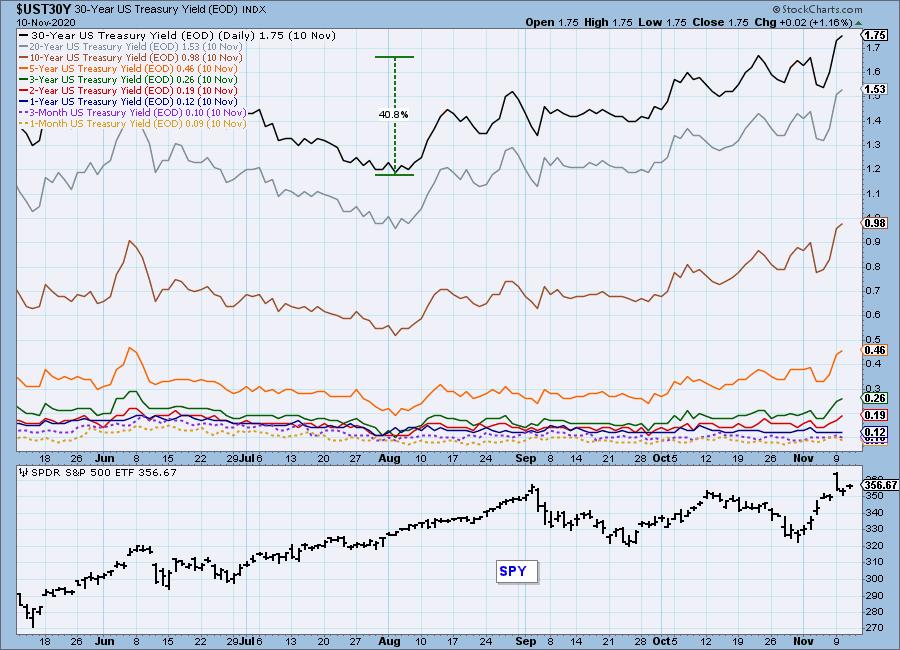Select the 30-Year US Treasury Yield legend entry
The image size is (900, 650).
(178, 36)
